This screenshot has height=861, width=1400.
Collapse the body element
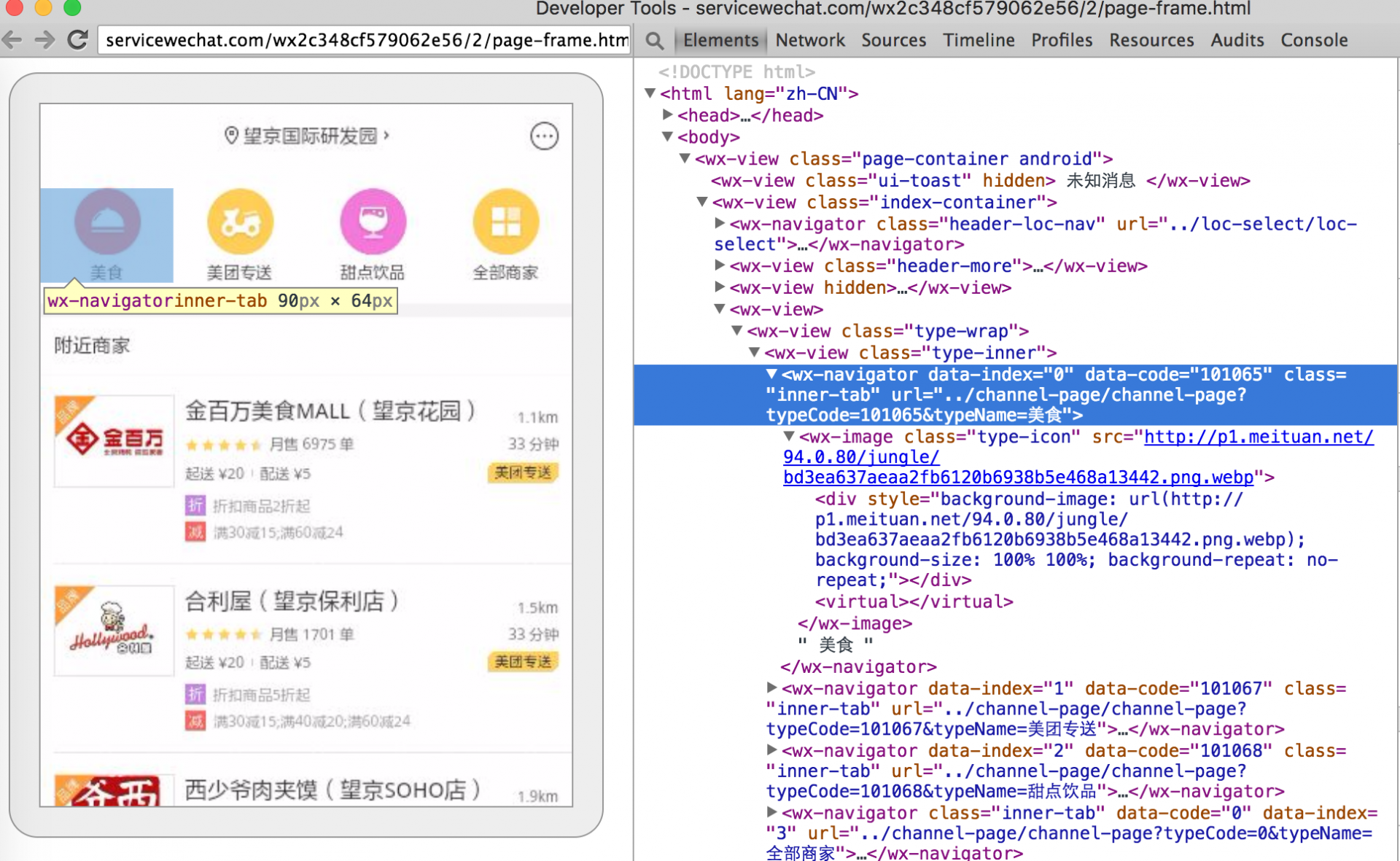[666, 137]
